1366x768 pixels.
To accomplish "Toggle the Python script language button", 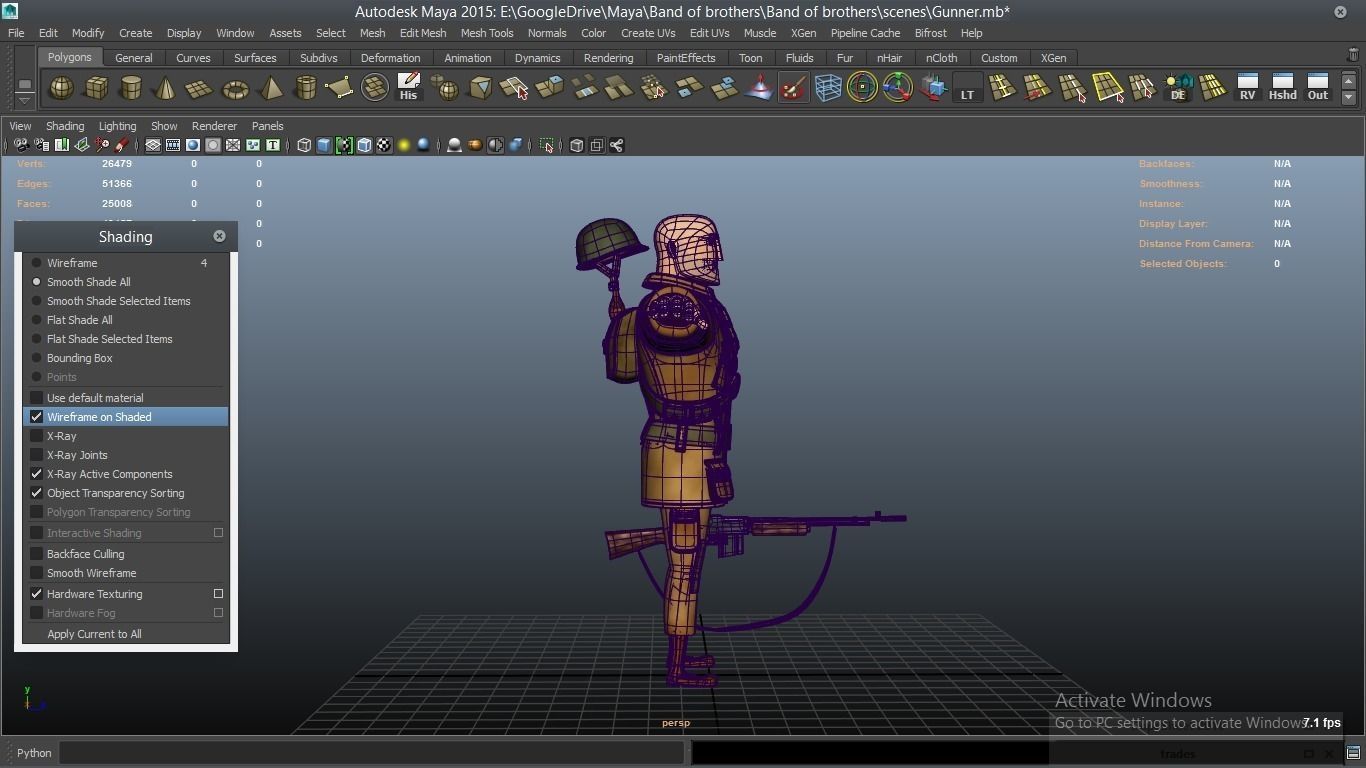I will click(x=34, y=753).
